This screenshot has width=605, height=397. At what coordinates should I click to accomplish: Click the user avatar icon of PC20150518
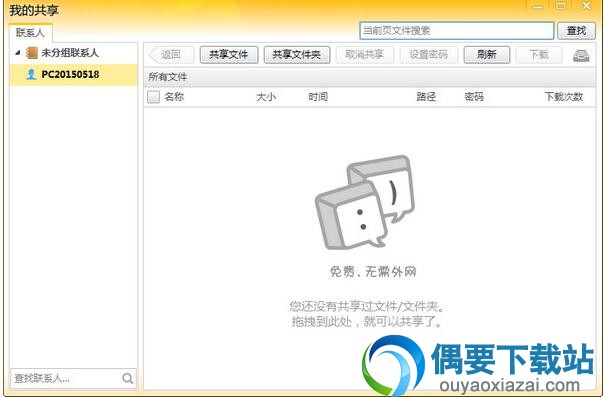click(x=31, y=74)
